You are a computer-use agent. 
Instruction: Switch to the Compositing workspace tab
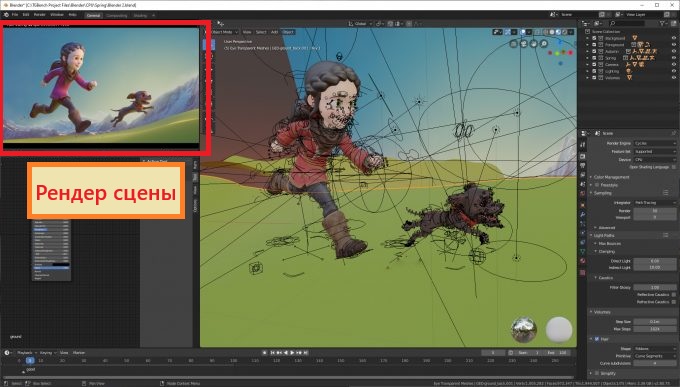point(117,16)
